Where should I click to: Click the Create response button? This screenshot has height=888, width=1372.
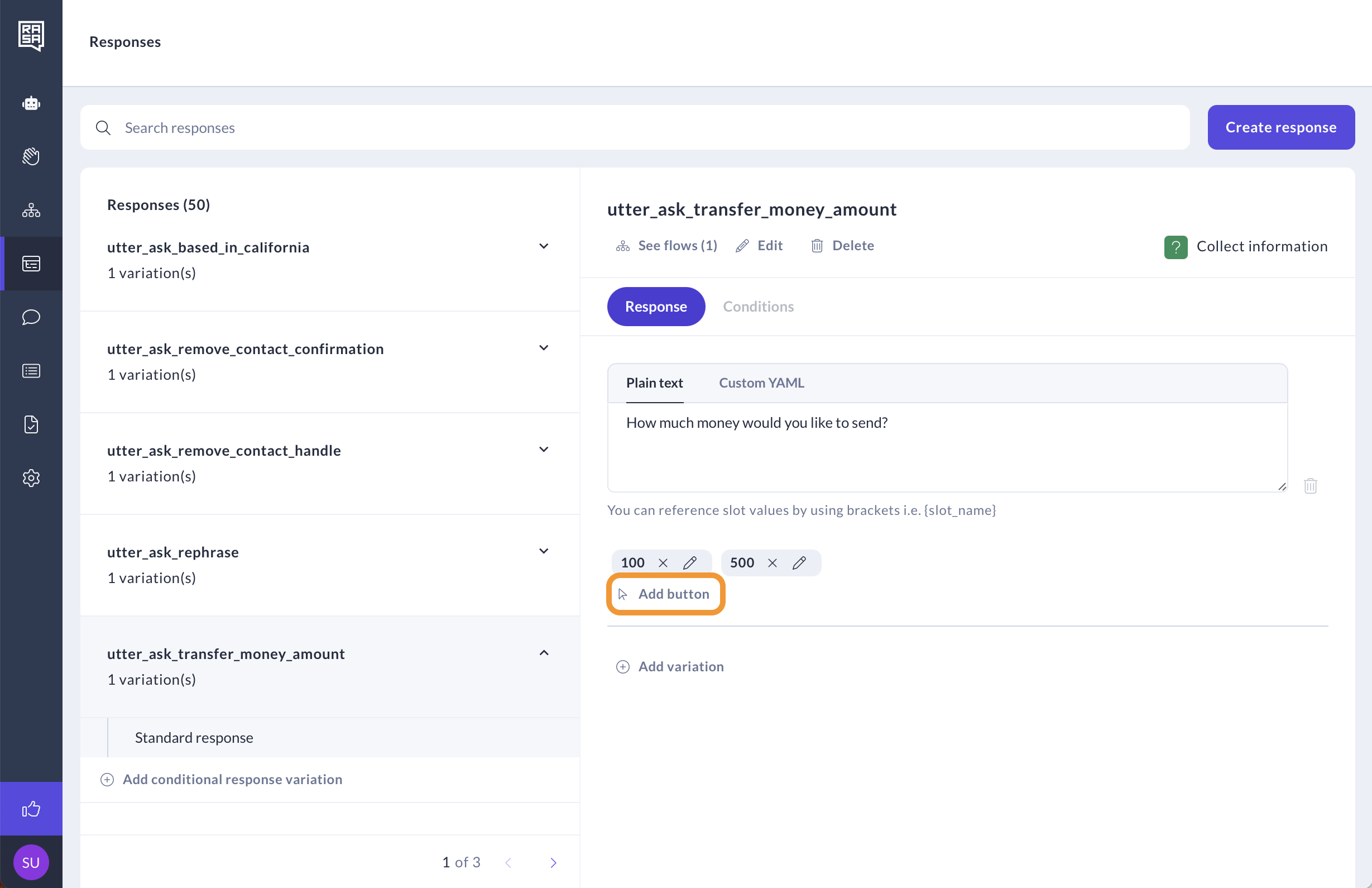[x=1280, y=127]
